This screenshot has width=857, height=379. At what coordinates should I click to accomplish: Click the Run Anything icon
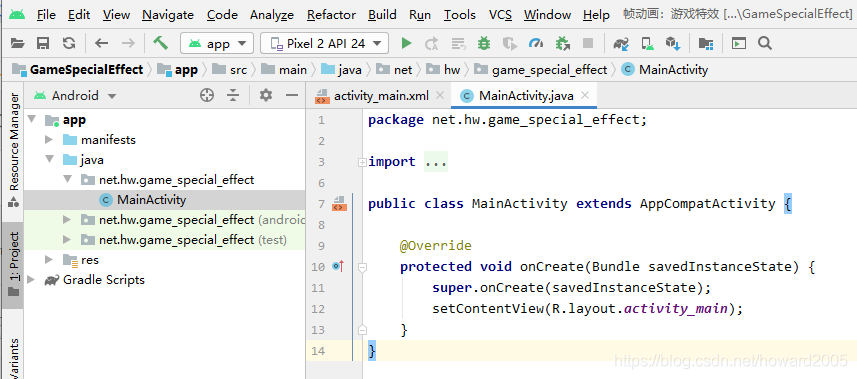click(739, 43)
